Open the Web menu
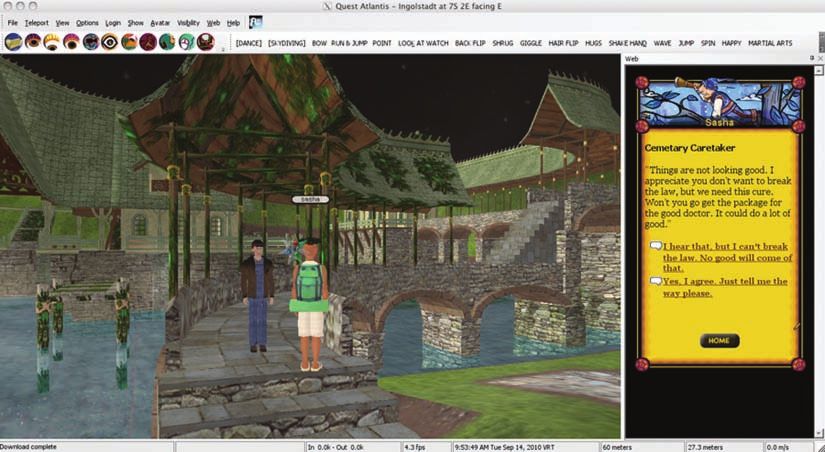825x452 pixels. 213,23
